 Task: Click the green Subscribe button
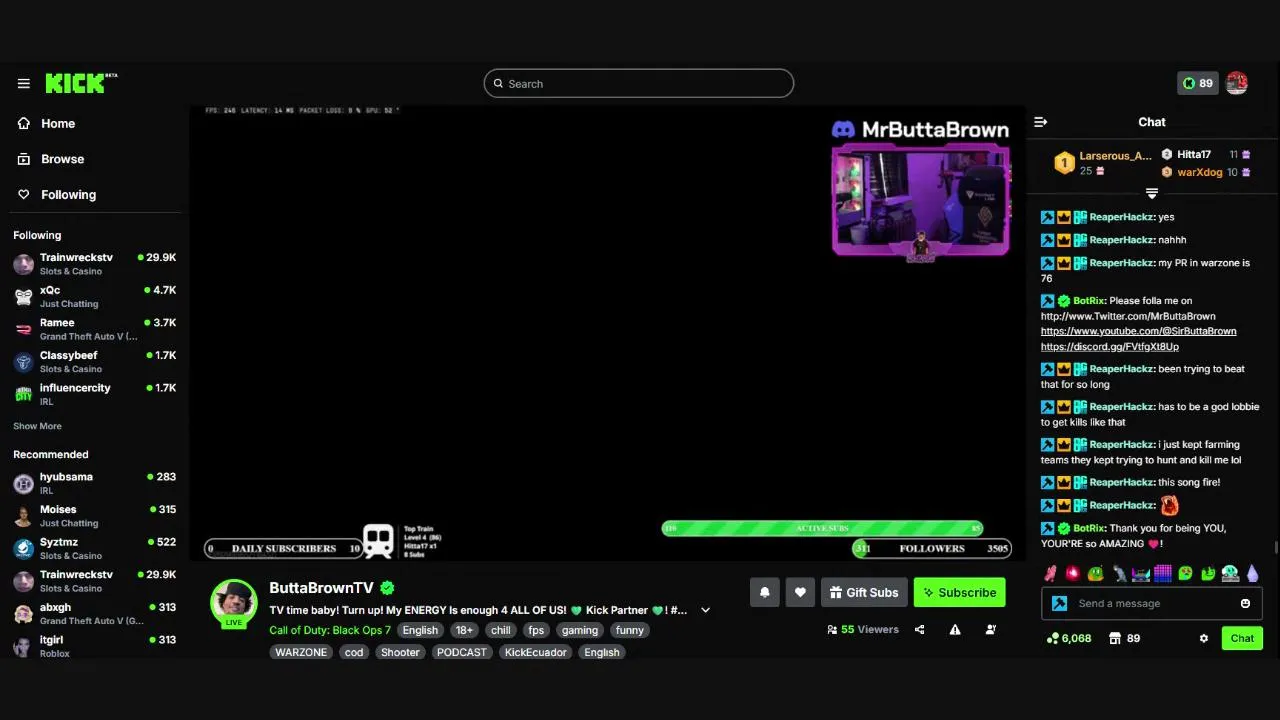959,592
